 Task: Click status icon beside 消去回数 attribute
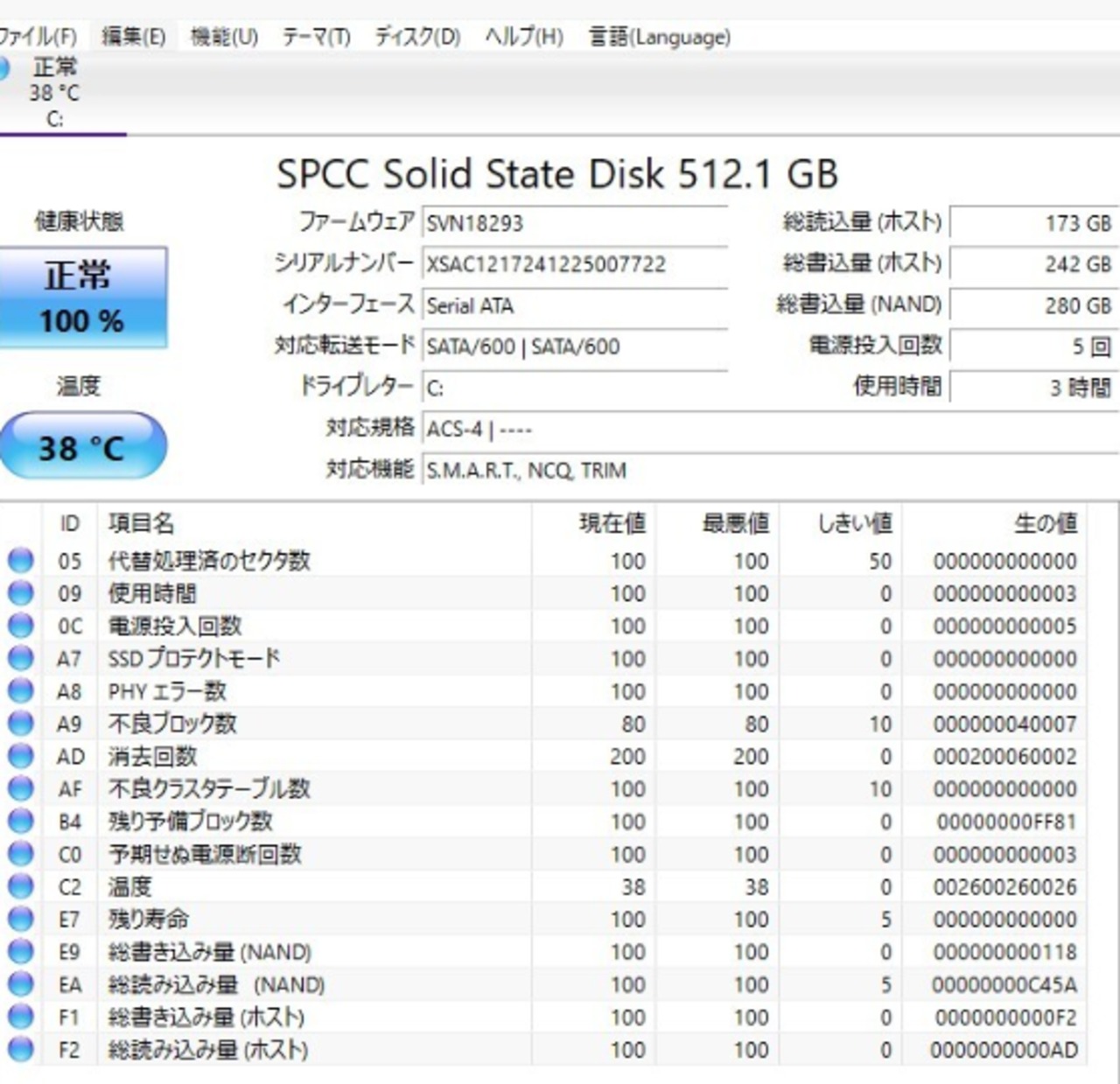20,756
